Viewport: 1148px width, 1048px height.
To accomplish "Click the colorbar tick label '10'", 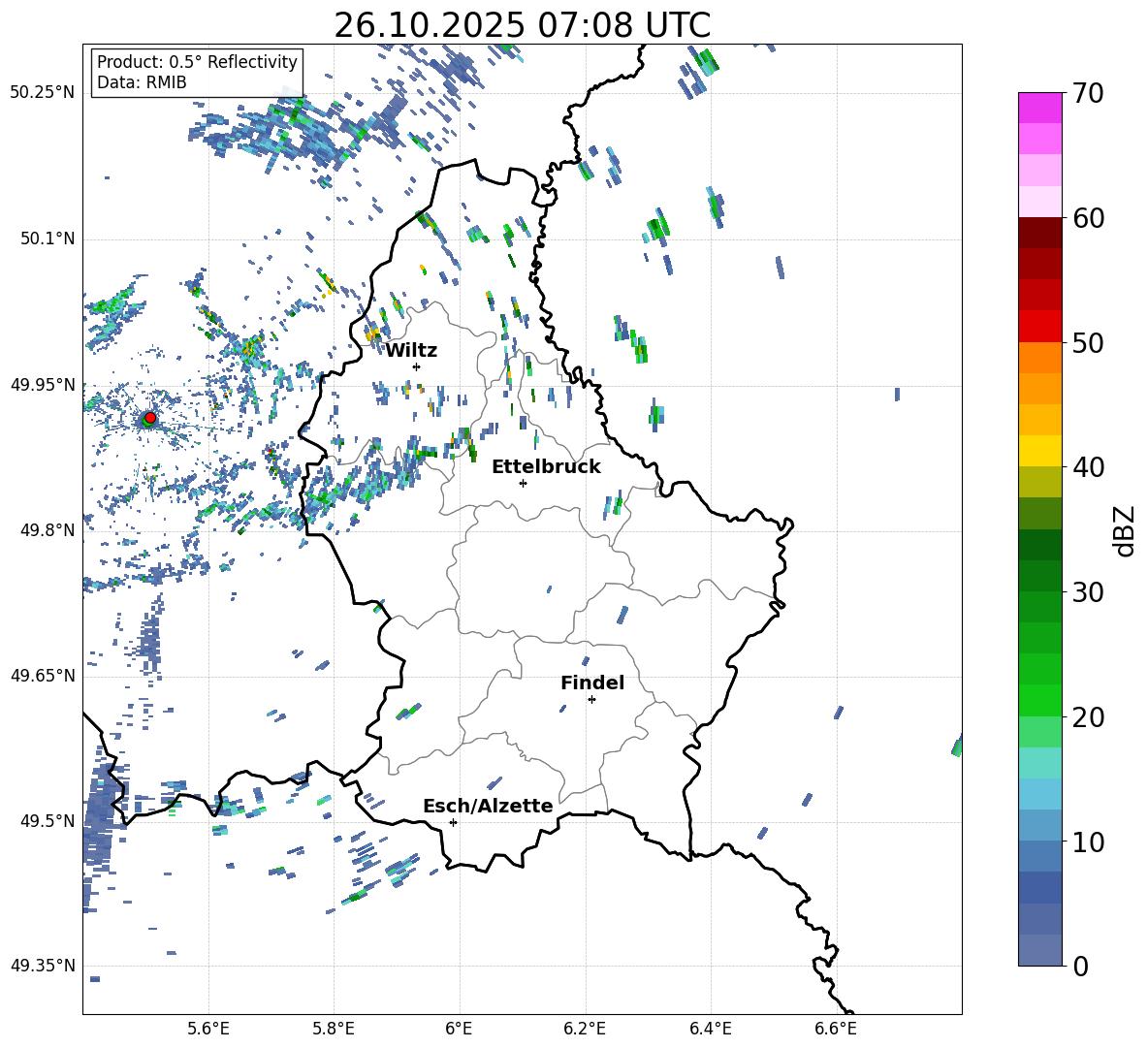I will [1088, 842].
